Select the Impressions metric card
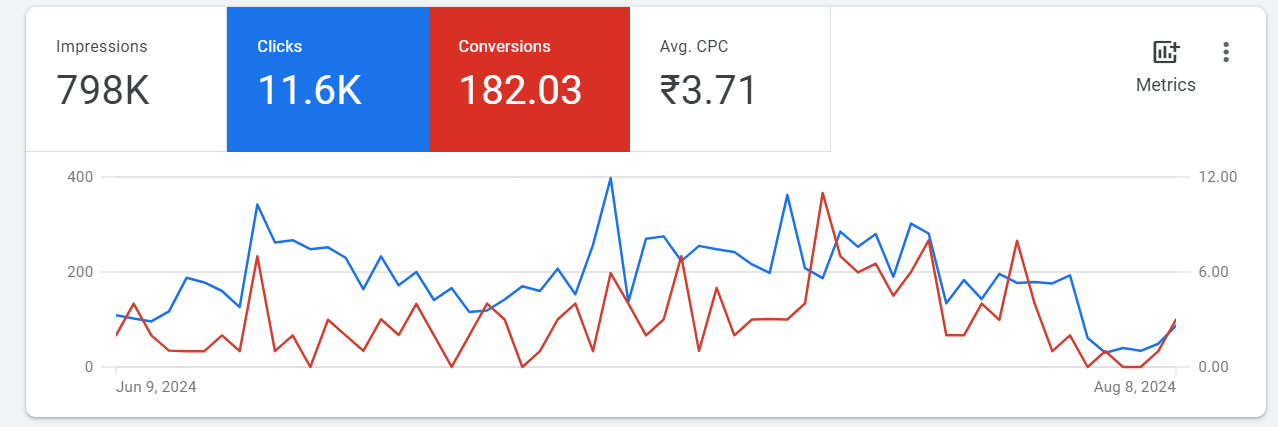This screenshot has width=1278, height=427. coord(126,79)
